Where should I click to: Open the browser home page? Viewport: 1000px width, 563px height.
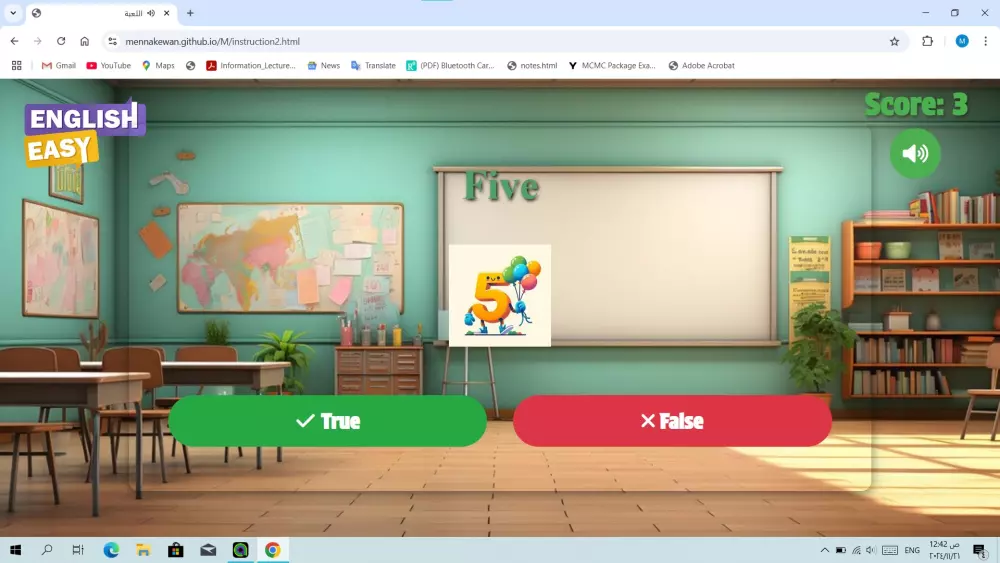pyautogui.click(x=84, y=41)
